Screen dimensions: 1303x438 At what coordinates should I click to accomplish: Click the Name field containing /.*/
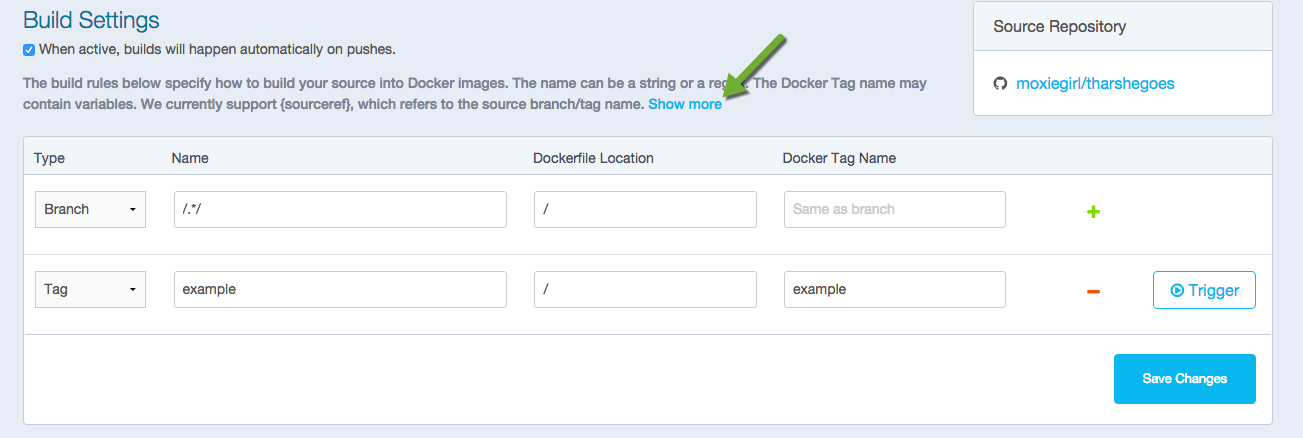click(340, 210)
